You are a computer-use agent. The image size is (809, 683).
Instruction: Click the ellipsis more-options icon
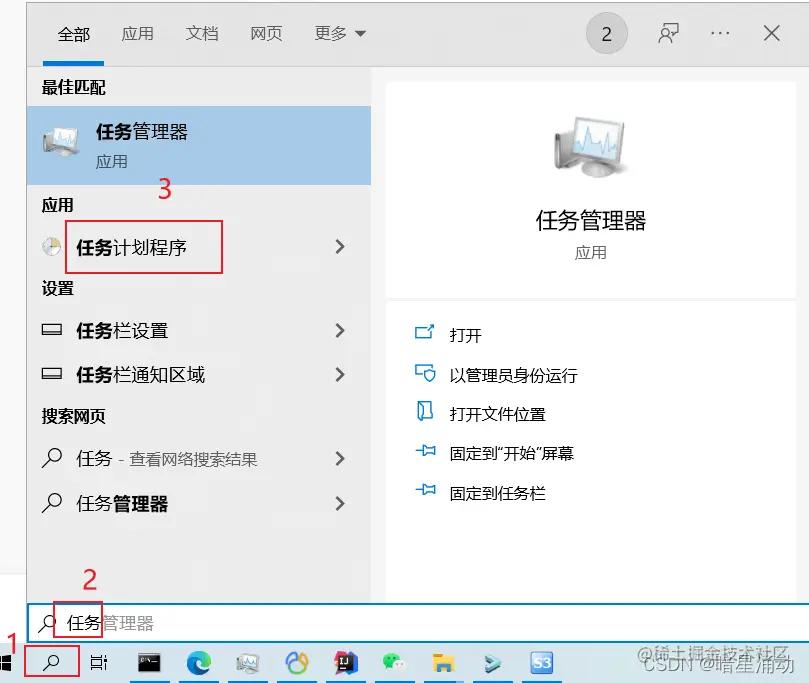(719, 32)
